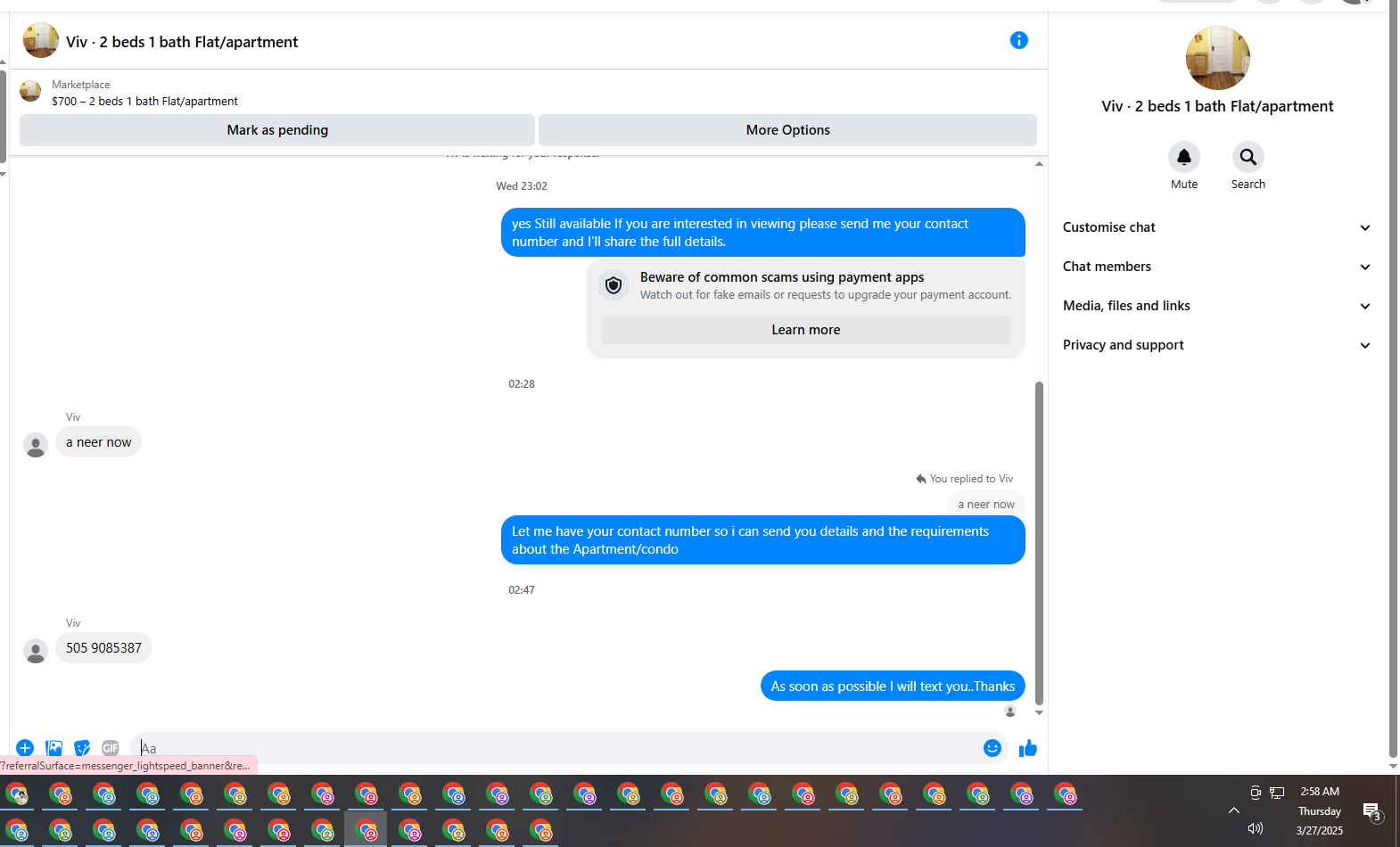Open the Chrome icon with the profile photo
The height and width of the screenshot is (847, 1400).
[x=17, y=794]
